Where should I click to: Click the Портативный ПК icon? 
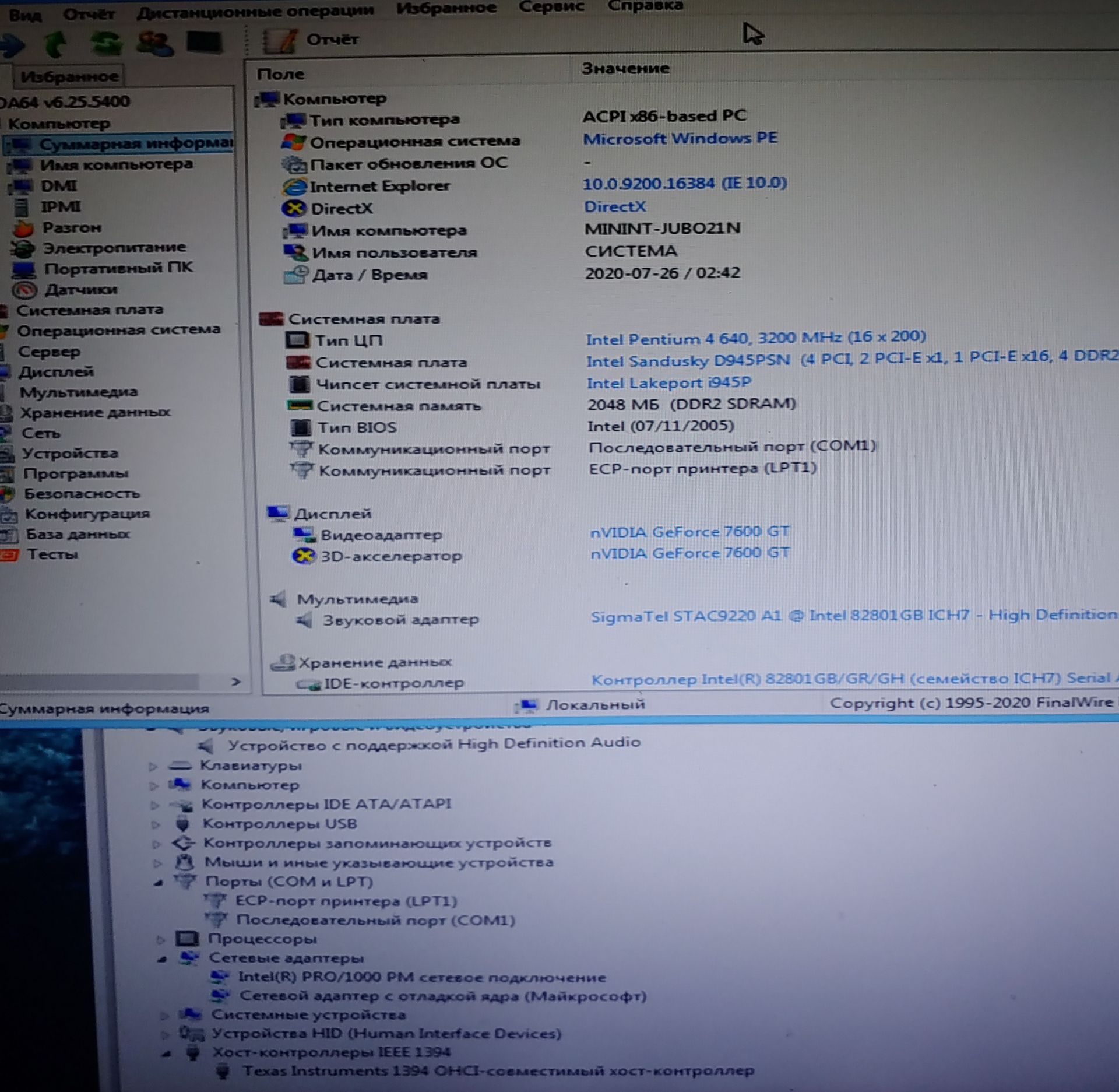point(25,269)
